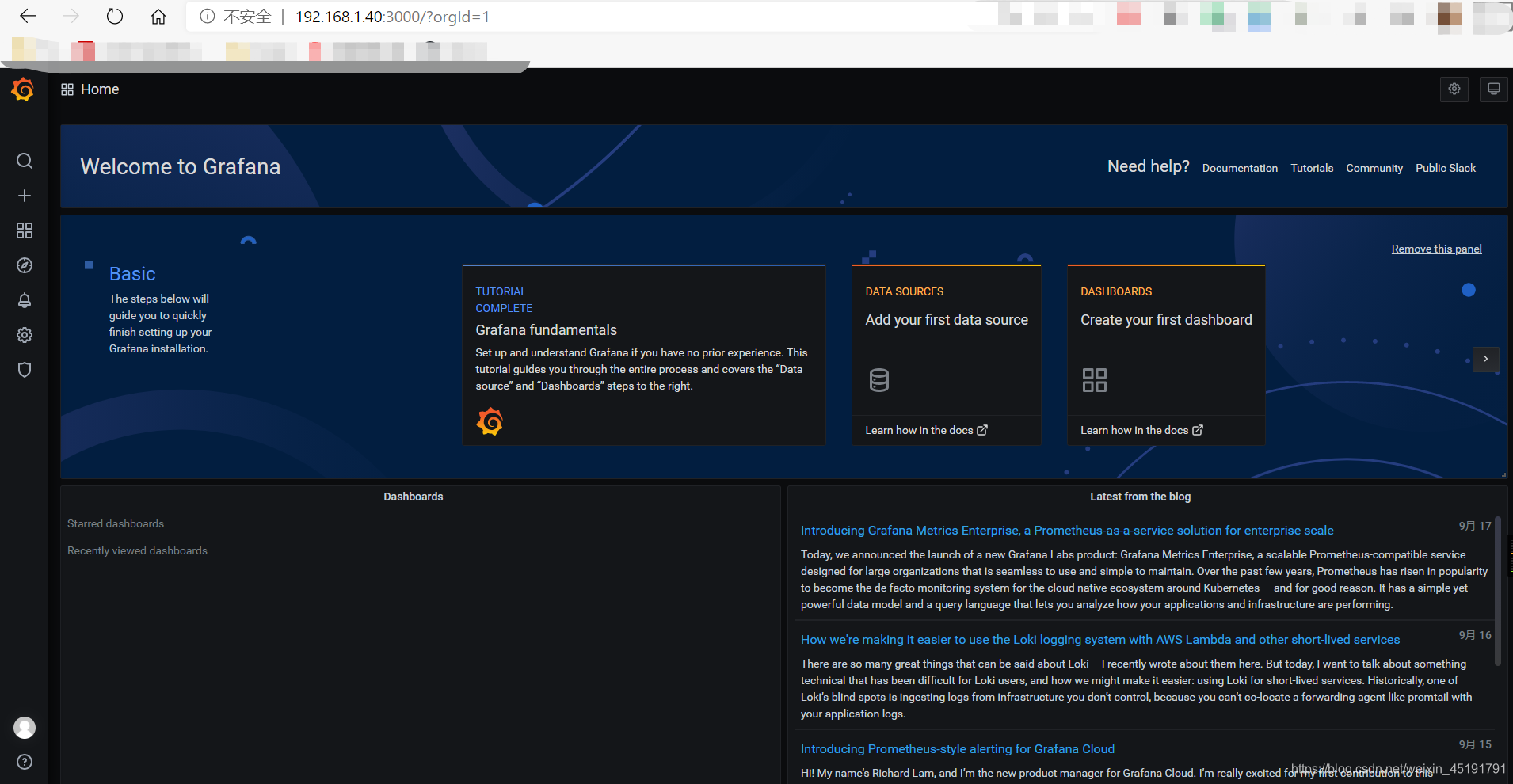
Task: Click the blog panel vertical scrollbar
Action: [x=1497, y=590]
